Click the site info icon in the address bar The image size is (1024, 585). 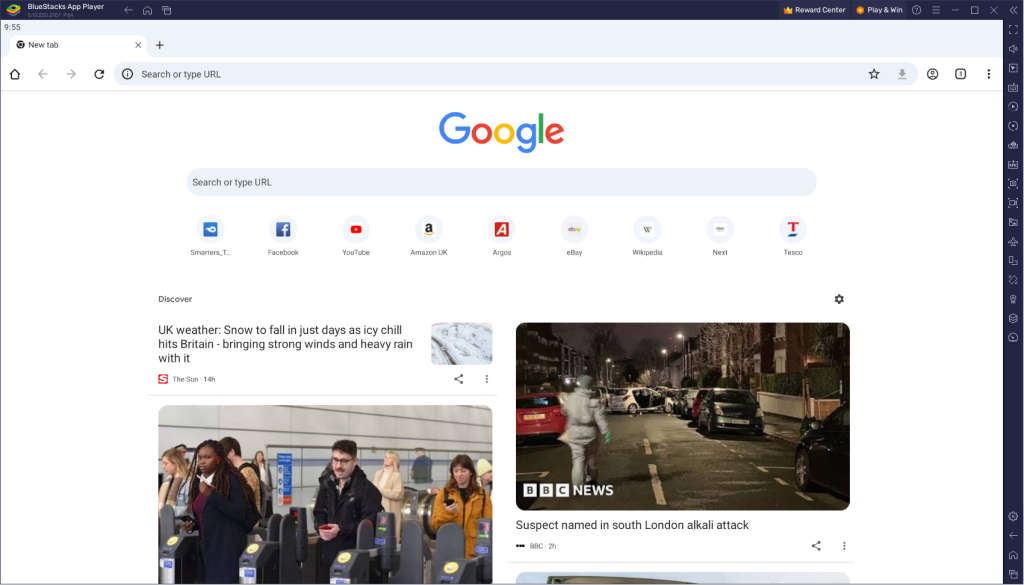127,74
